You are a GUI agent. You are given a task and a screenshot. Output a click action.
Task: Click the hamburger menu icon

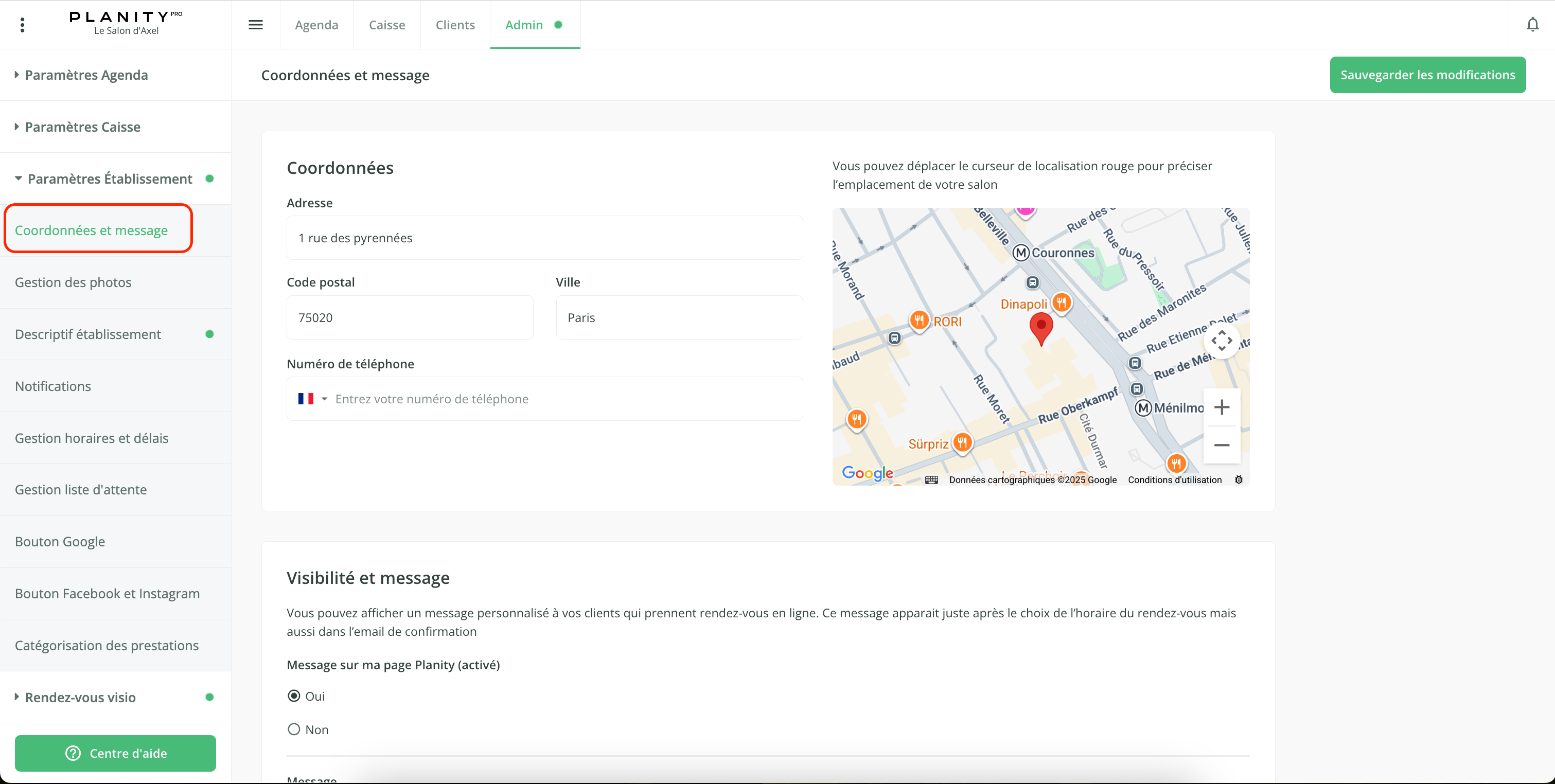[255, 25]
